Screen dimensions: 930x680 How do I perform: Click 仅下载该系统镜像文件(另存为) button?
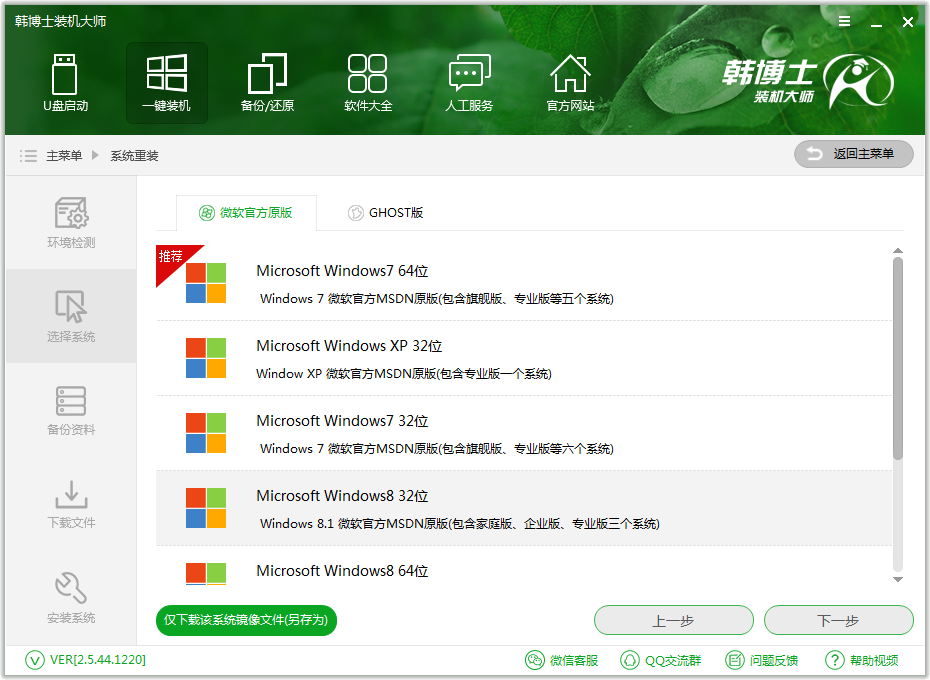(x=246, y=620)
